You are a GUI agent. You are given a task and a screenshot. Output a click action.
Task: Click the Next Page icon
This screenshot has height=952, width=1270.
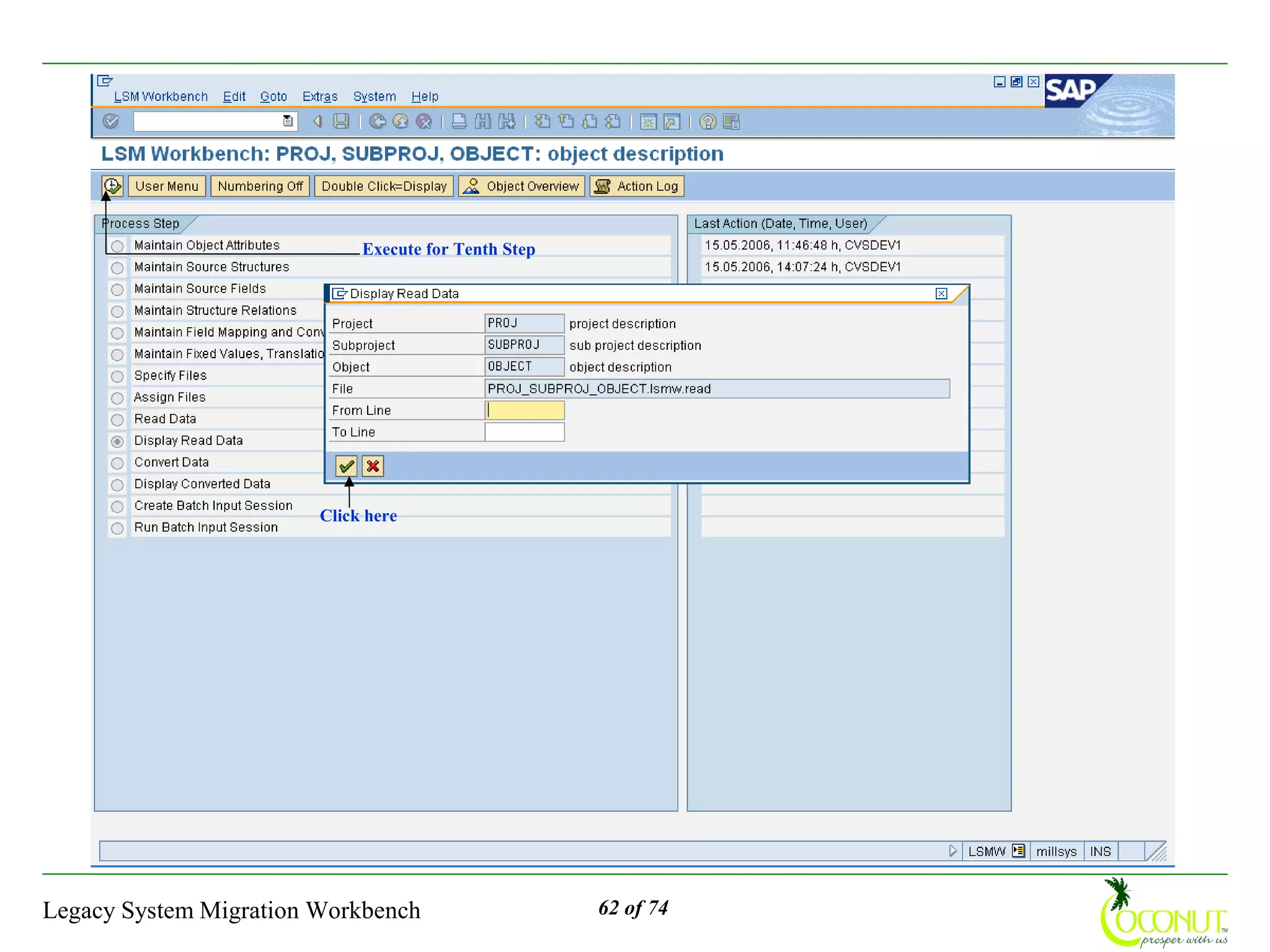[x=589, y=121]
